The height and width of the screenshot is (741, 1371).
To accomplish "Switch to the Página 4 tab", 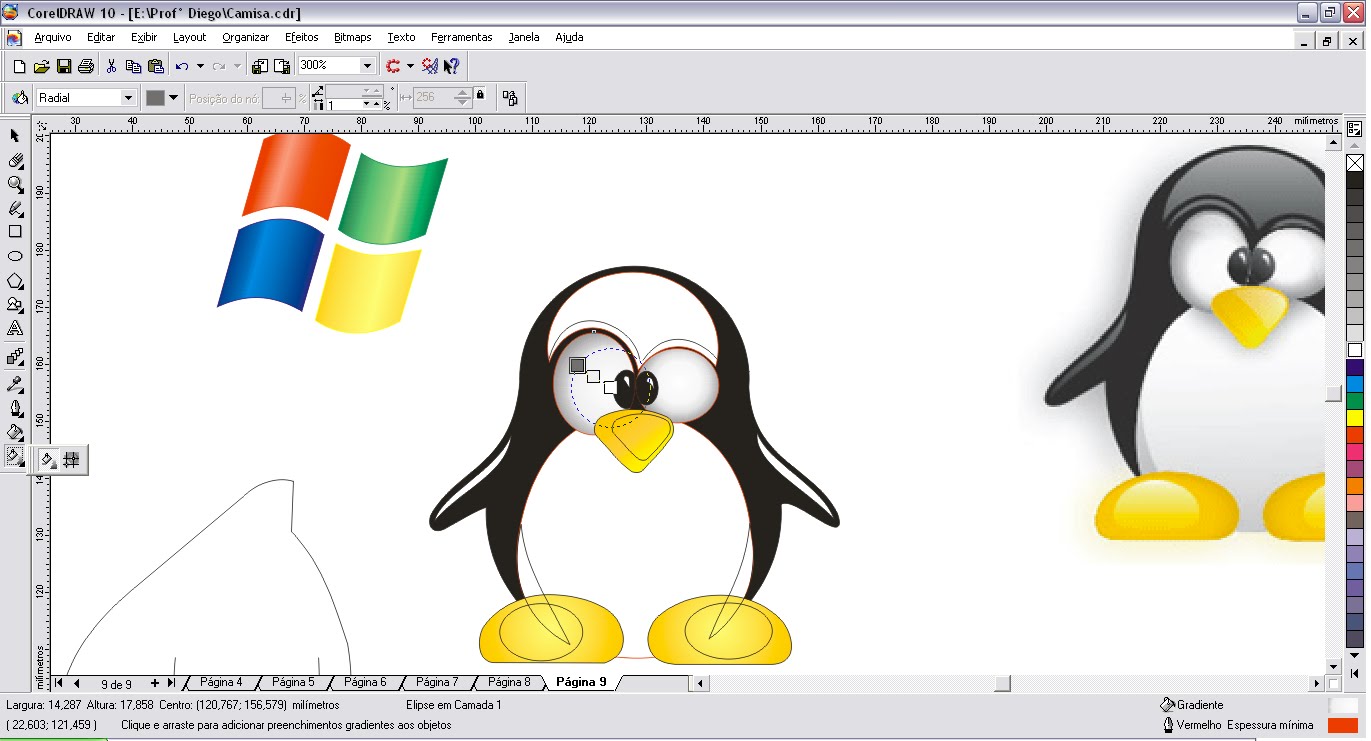I will [221, 682].
